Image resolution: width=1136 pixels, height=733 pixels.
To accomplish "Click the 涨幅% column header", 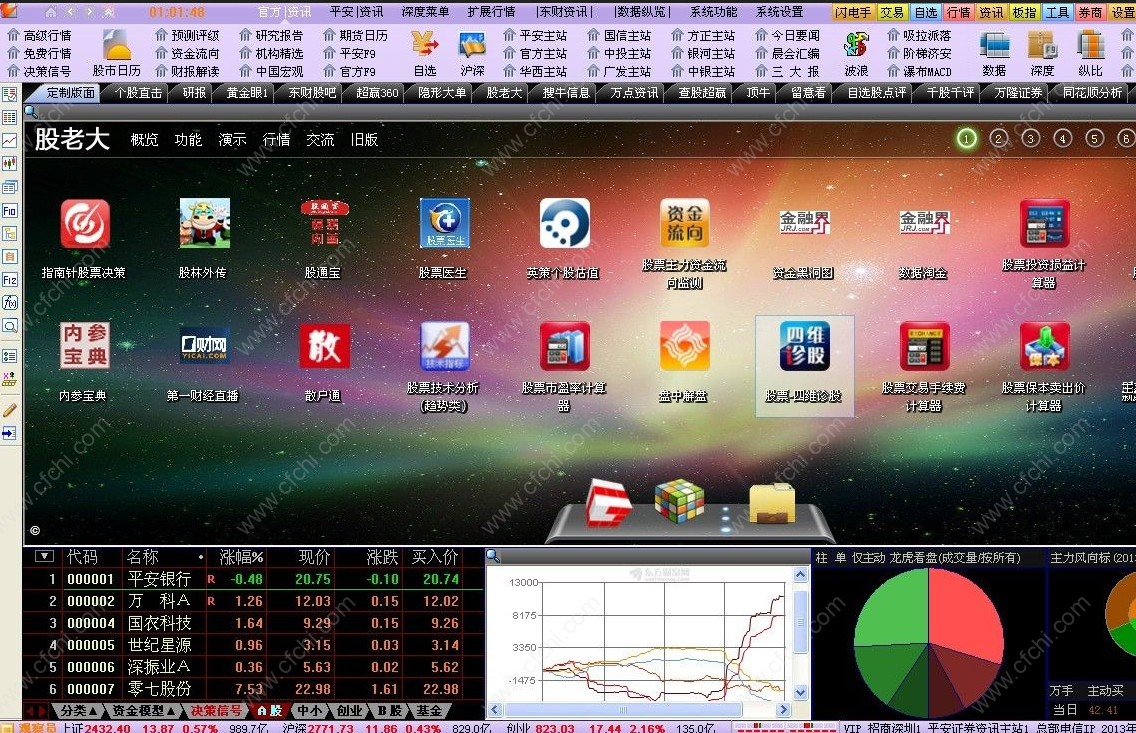I will pos(241,557).
